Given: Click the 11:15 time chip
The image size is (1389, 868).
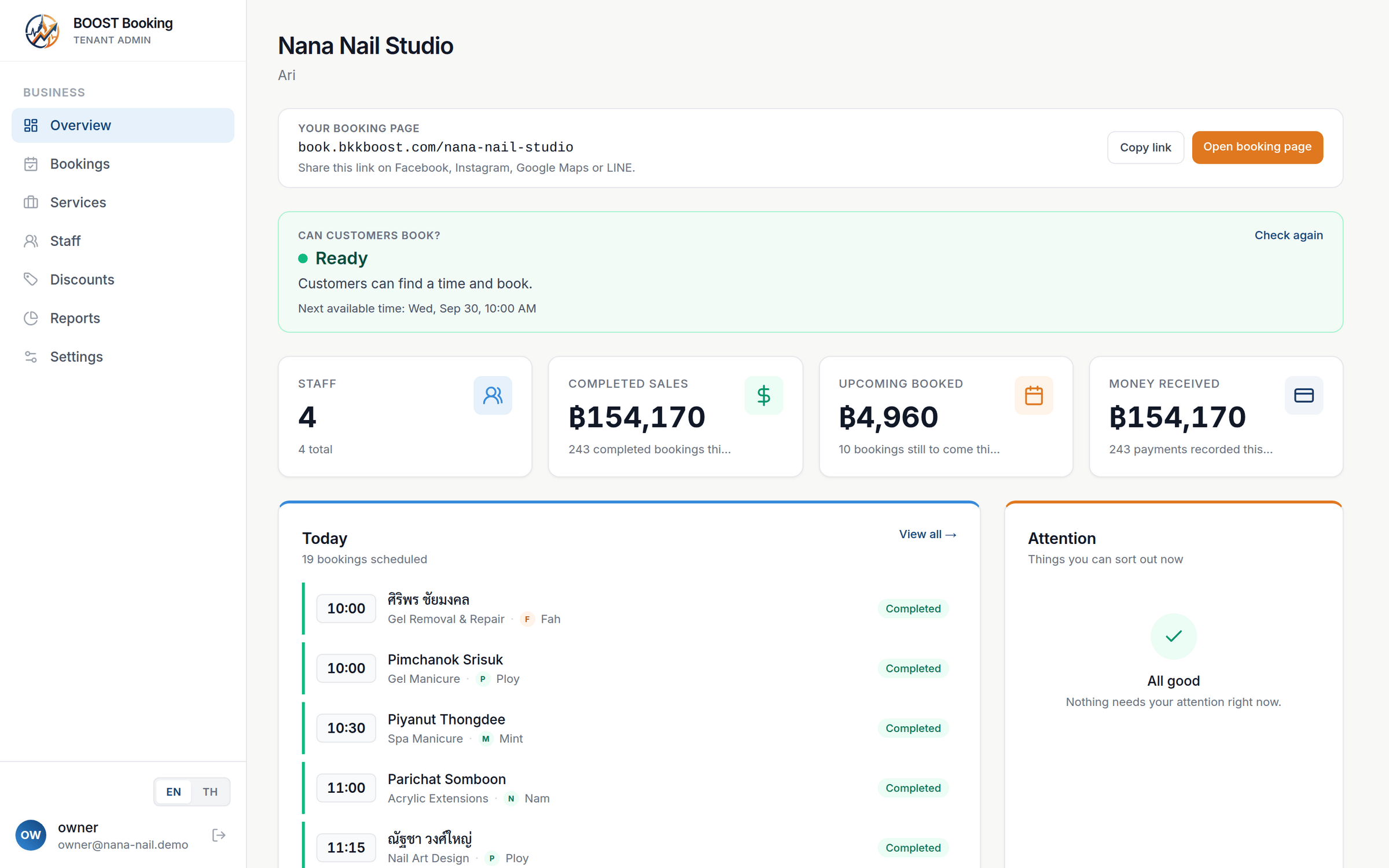Looking at the screenshot, I should (346, 848).
